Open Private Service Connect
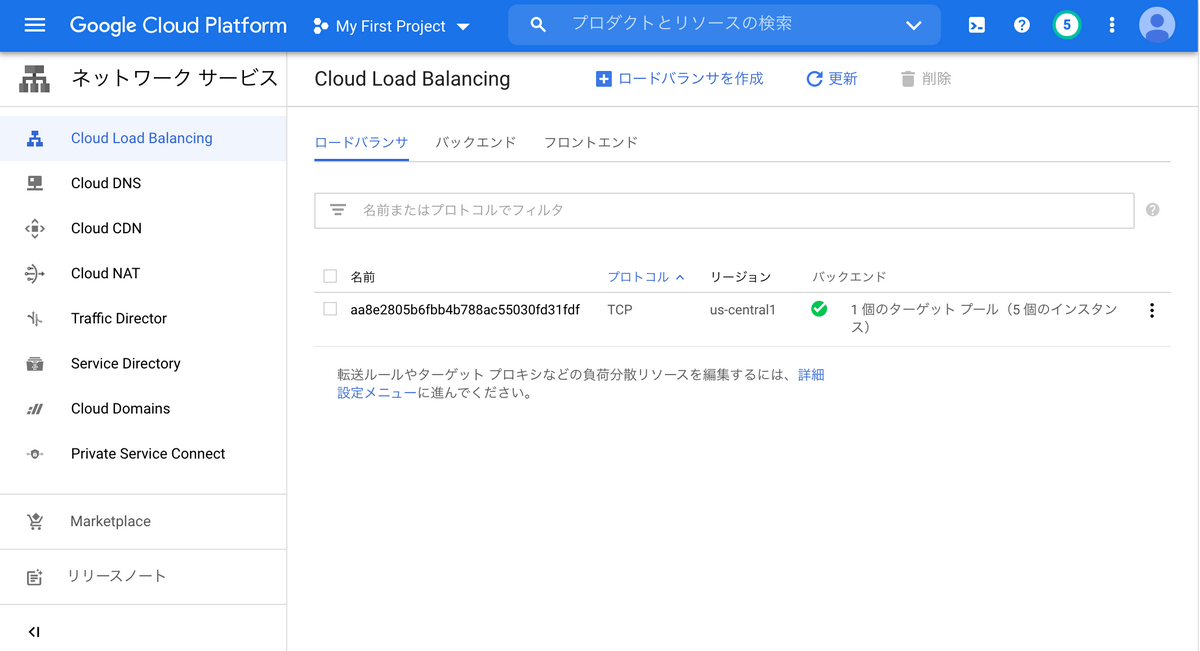This screenshot has height=651, width=1200. (148, 453)
